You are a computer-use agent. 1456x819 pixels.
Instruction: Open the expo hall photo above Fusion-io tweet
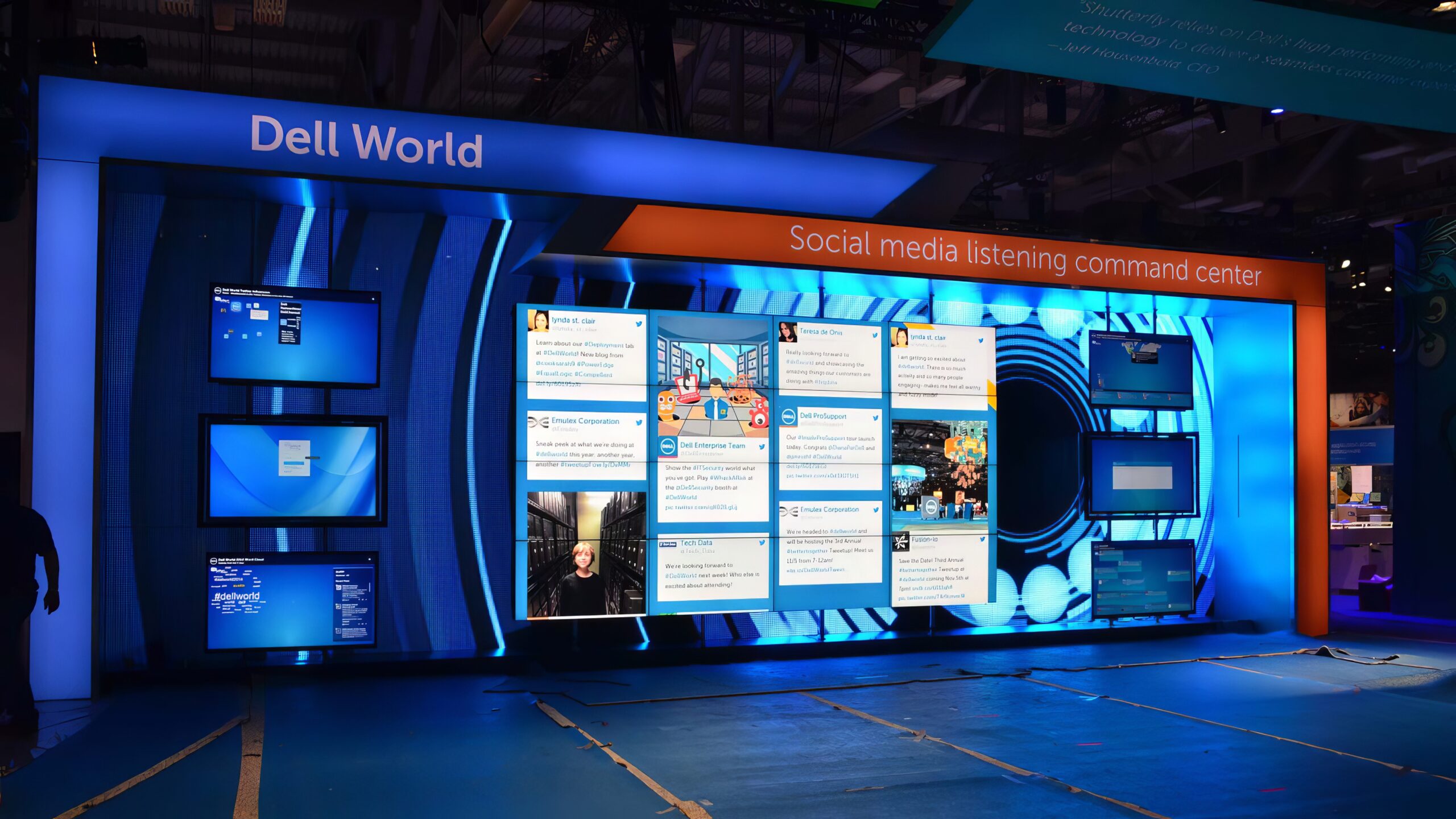point(940,475)
